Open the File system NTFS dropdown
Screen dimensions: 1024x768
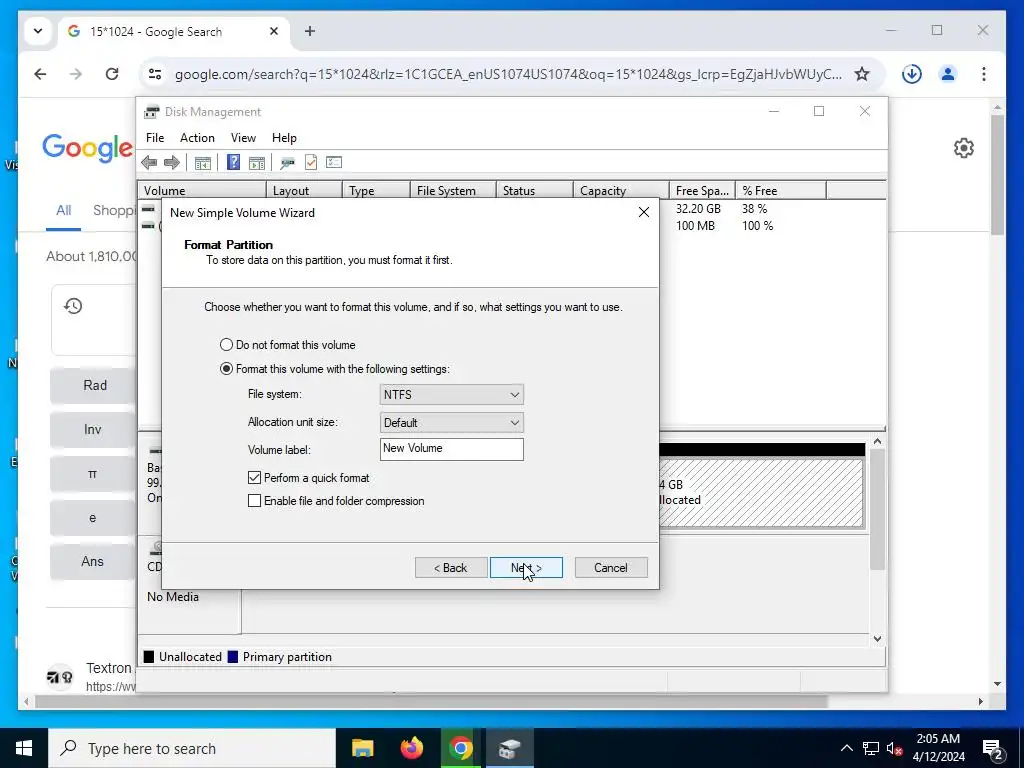pos(451,394)
